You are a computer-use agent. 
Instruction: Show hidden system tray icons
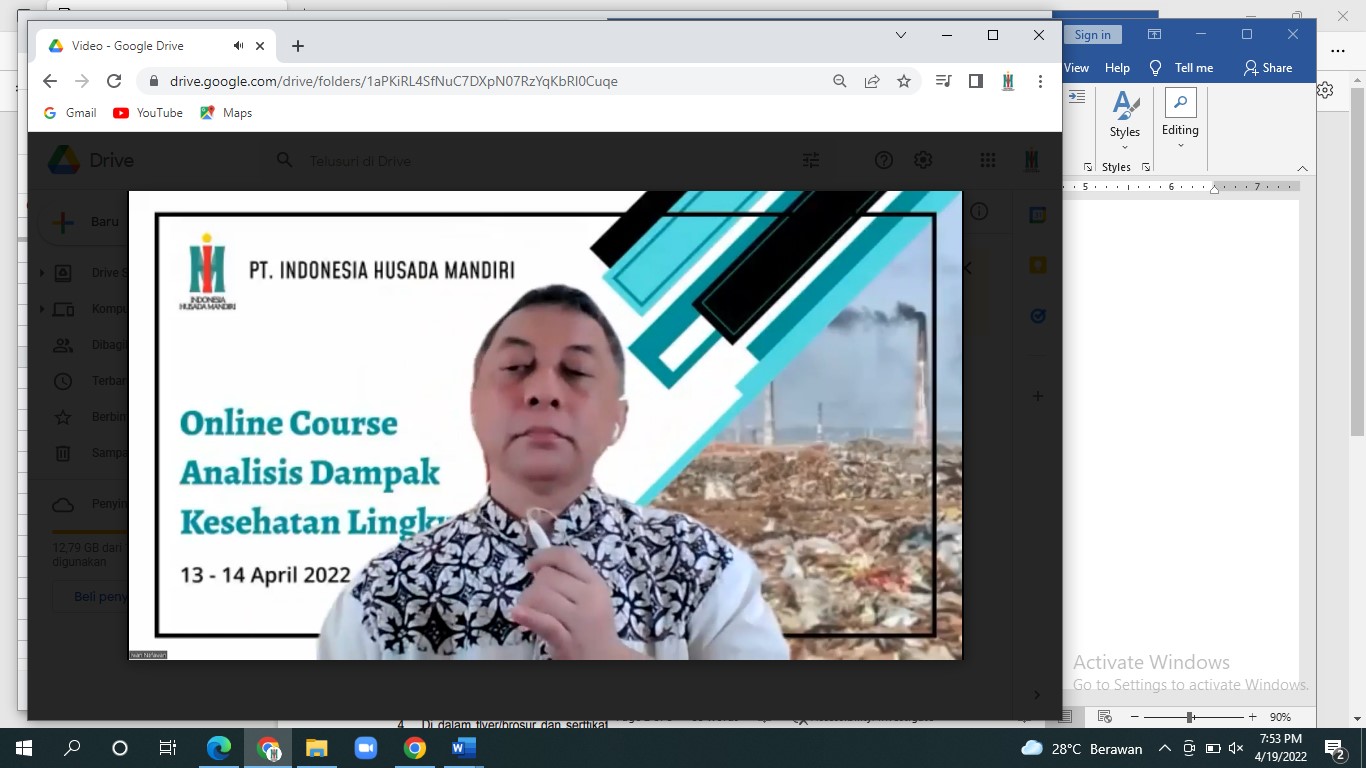point(1164,748)
